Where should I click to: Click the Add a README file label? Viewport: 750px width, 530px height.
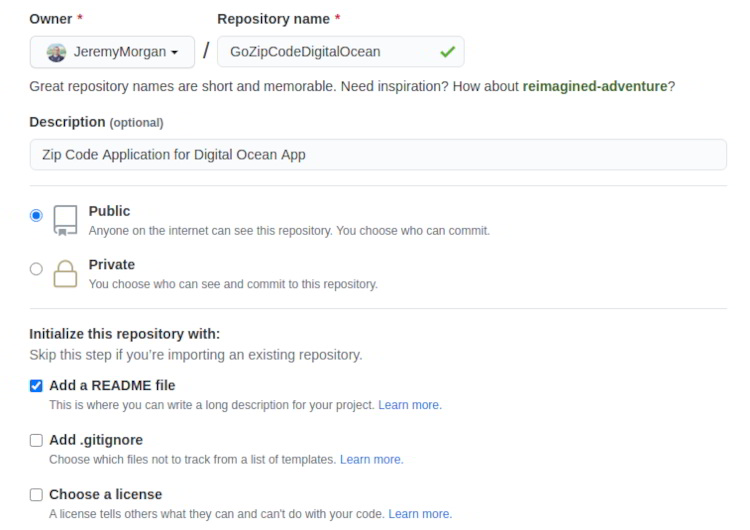(112, 386)
